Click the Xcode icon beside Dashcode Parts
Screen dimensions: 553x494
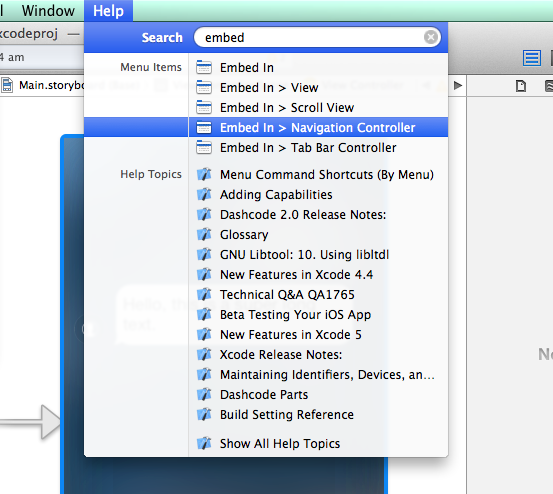(204, 394)
